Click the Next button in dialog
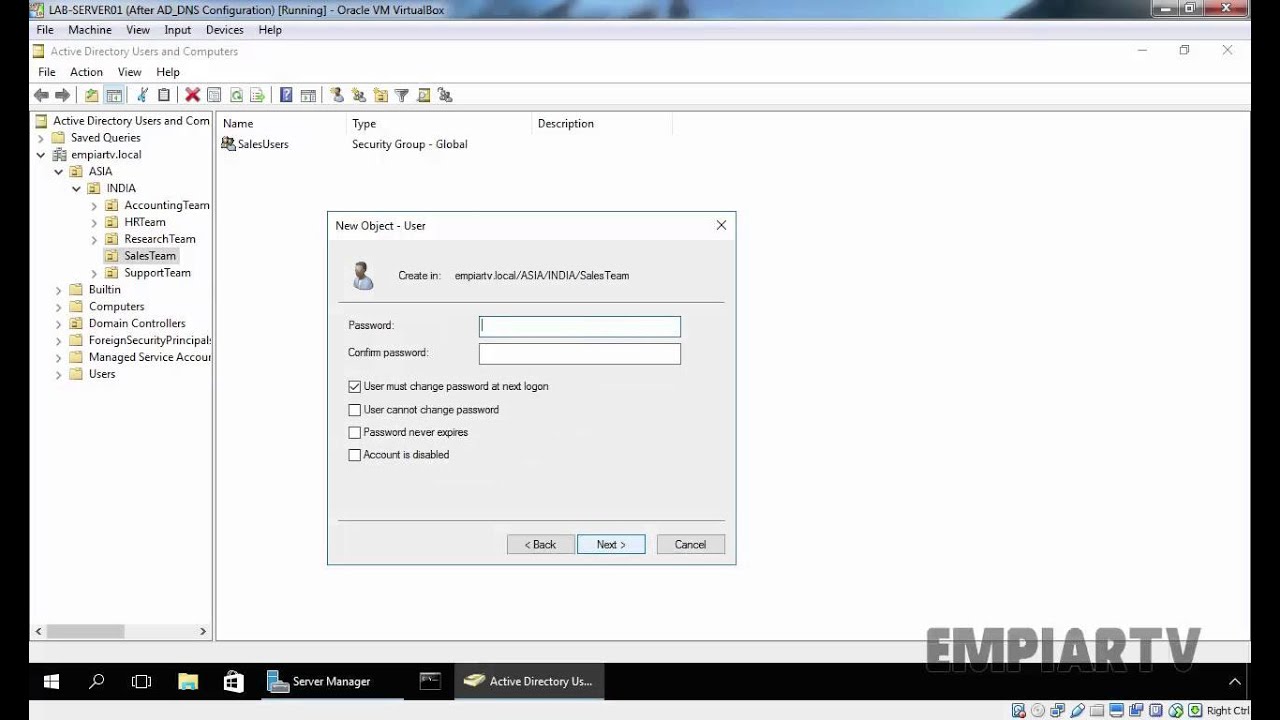The height and width of the screenshot is (720, 1280). [x=611, y=545]
